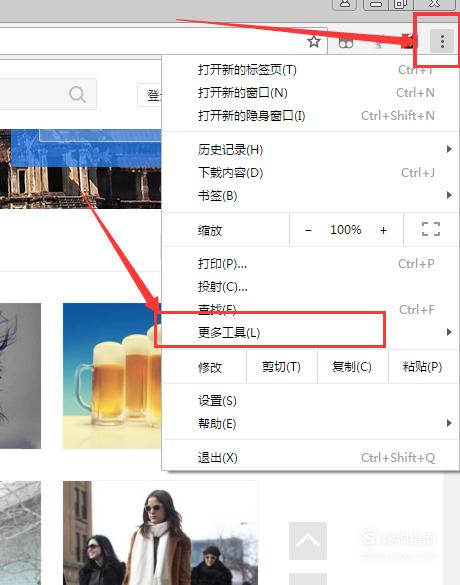This screenshot has width=460, height=585.
Task: Select 打开新的标签页(T) menu item
Action: click(310, 70)
